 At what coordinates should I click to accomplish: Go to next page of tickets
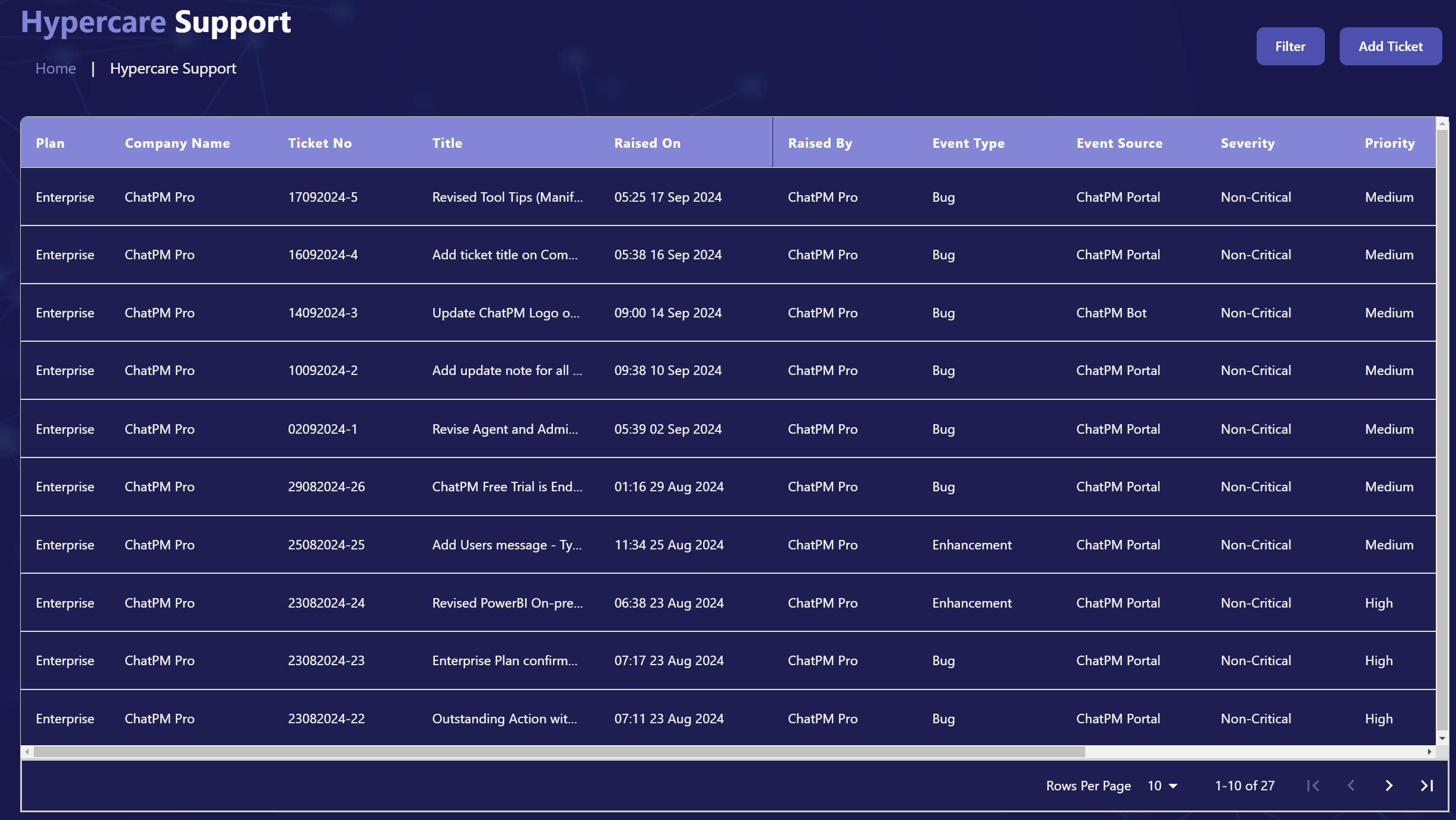click(x=1389, y=786)
